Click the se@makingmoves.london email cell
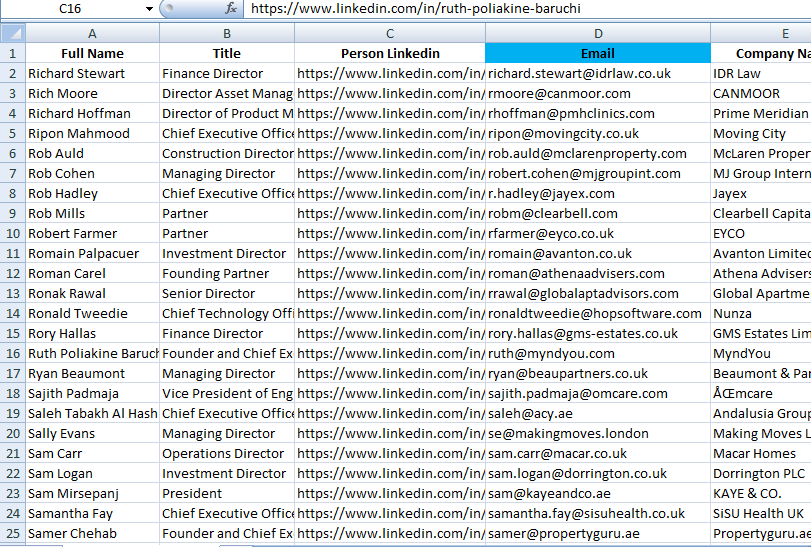 point(598,434)
